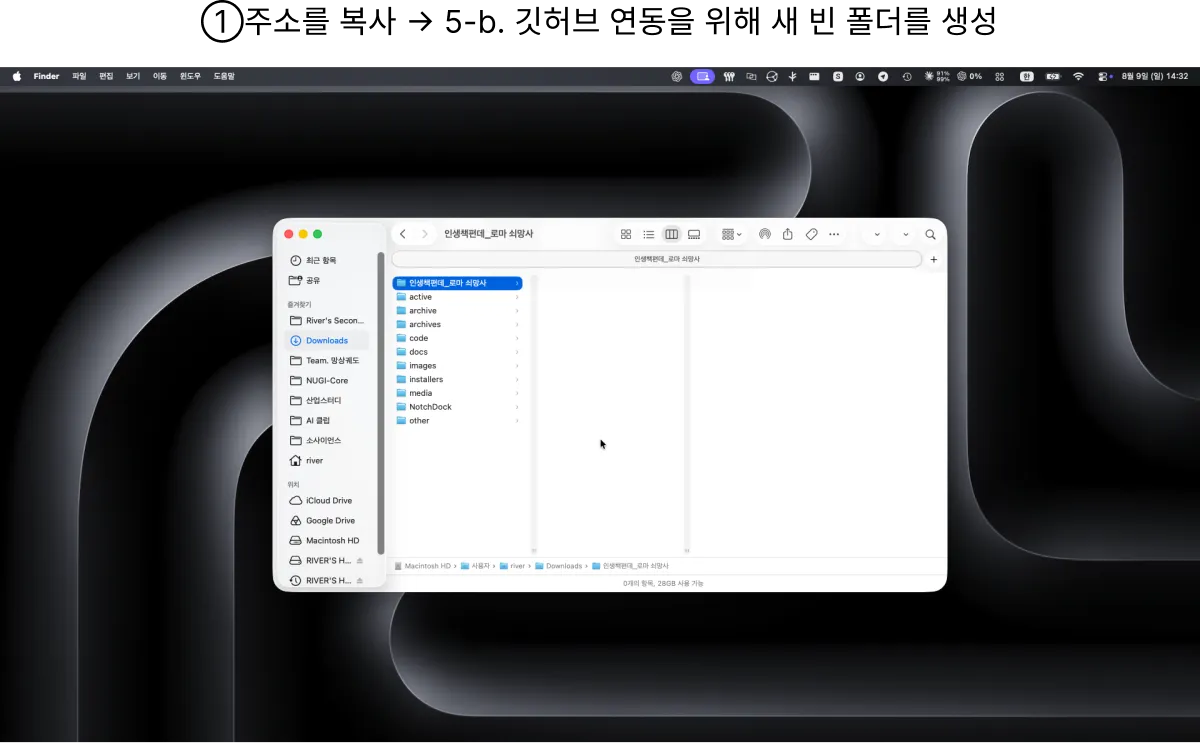Open the first chevron dropdown left of search
The image size is (1200, 743).
pos(877,234)
